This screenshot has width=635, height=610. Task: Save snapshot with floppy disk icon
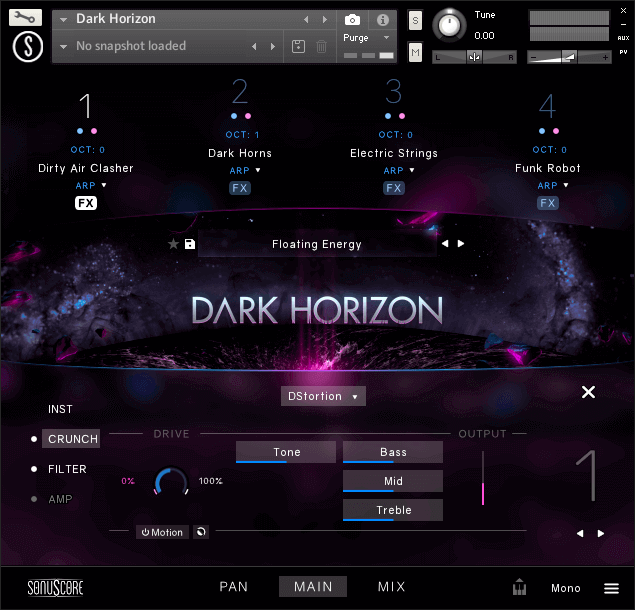[298, 46]
